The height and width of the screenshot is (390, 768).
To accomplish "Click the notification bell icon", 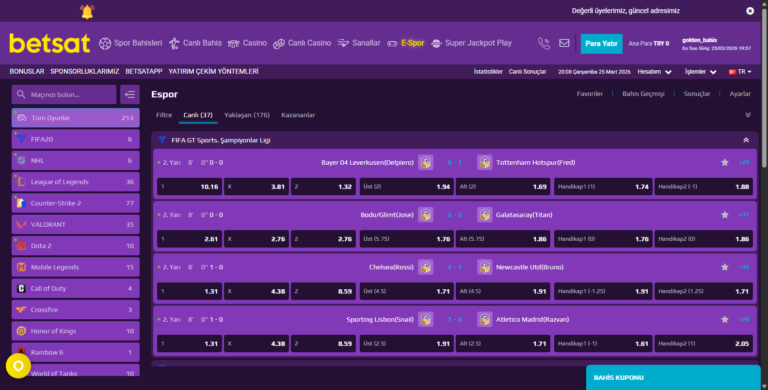I will pos(87,11).
